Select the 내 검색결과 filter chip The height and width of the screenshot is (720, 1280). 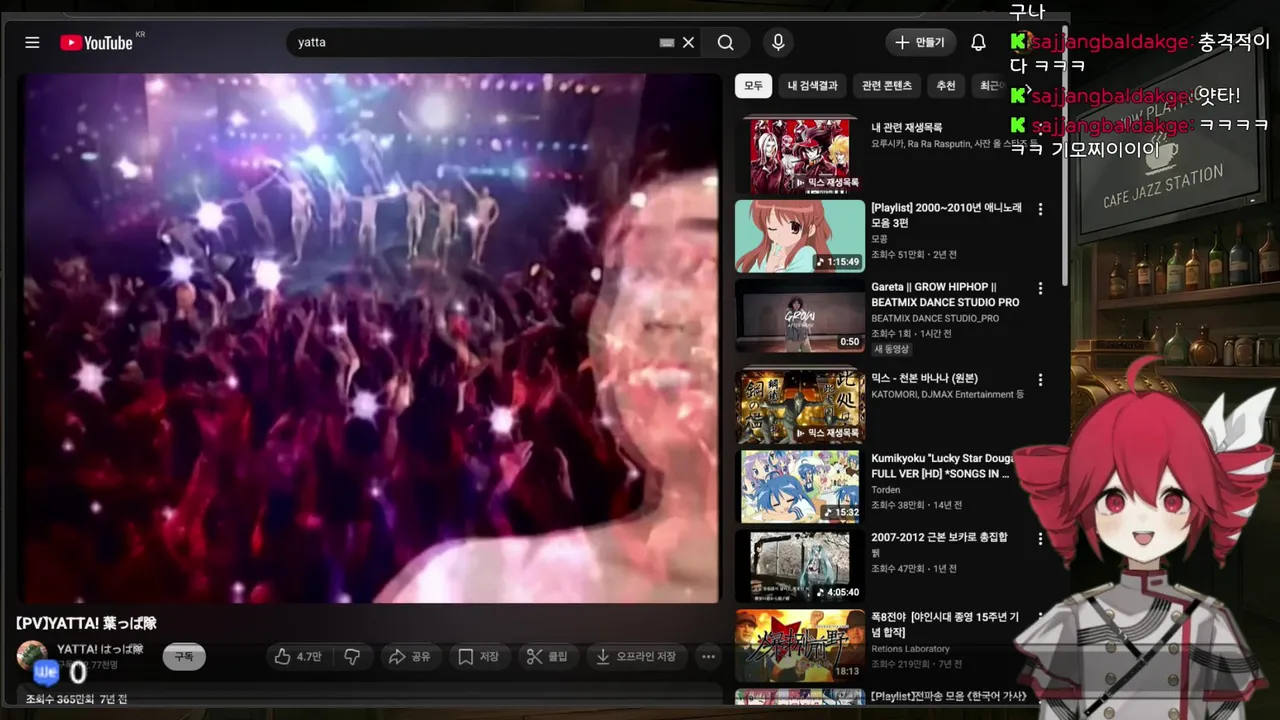tap(812, 86)
